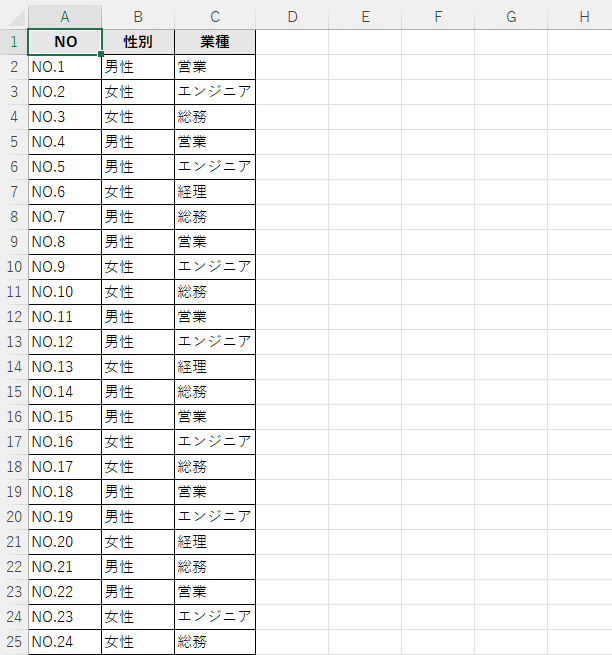Image resolution: width=612 pixels, height=655 pixels.
Task: Click 営業 in the NO.1 row
Action: (215, 67)
